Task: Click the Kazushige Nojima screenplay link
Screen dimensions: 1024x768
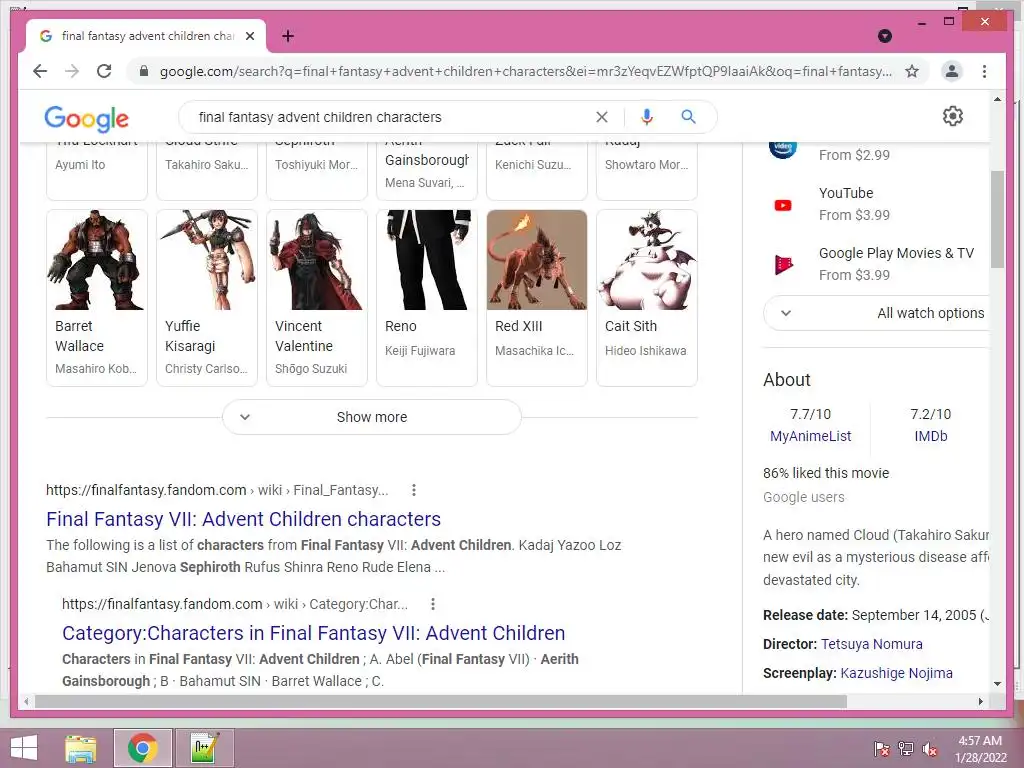Action: click(x=896, y=673)
